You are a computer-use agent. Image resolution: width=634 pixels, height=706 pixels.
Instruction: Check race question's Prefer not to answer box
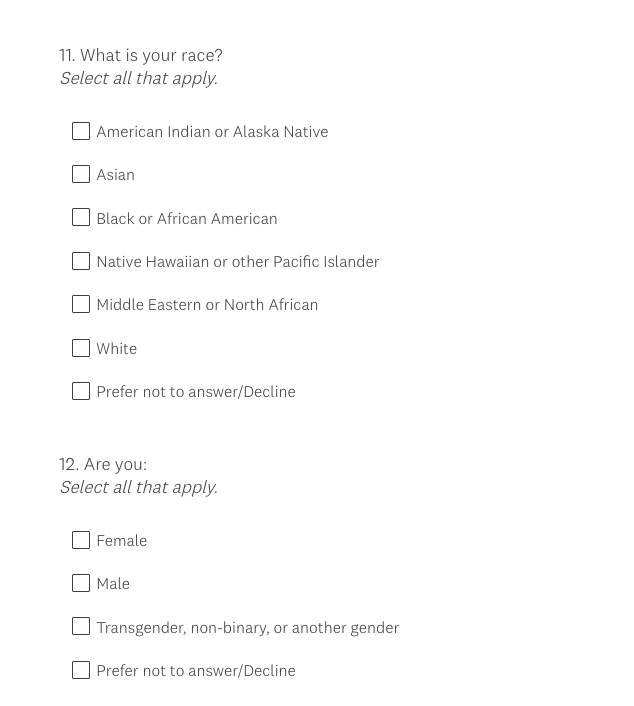81,391
